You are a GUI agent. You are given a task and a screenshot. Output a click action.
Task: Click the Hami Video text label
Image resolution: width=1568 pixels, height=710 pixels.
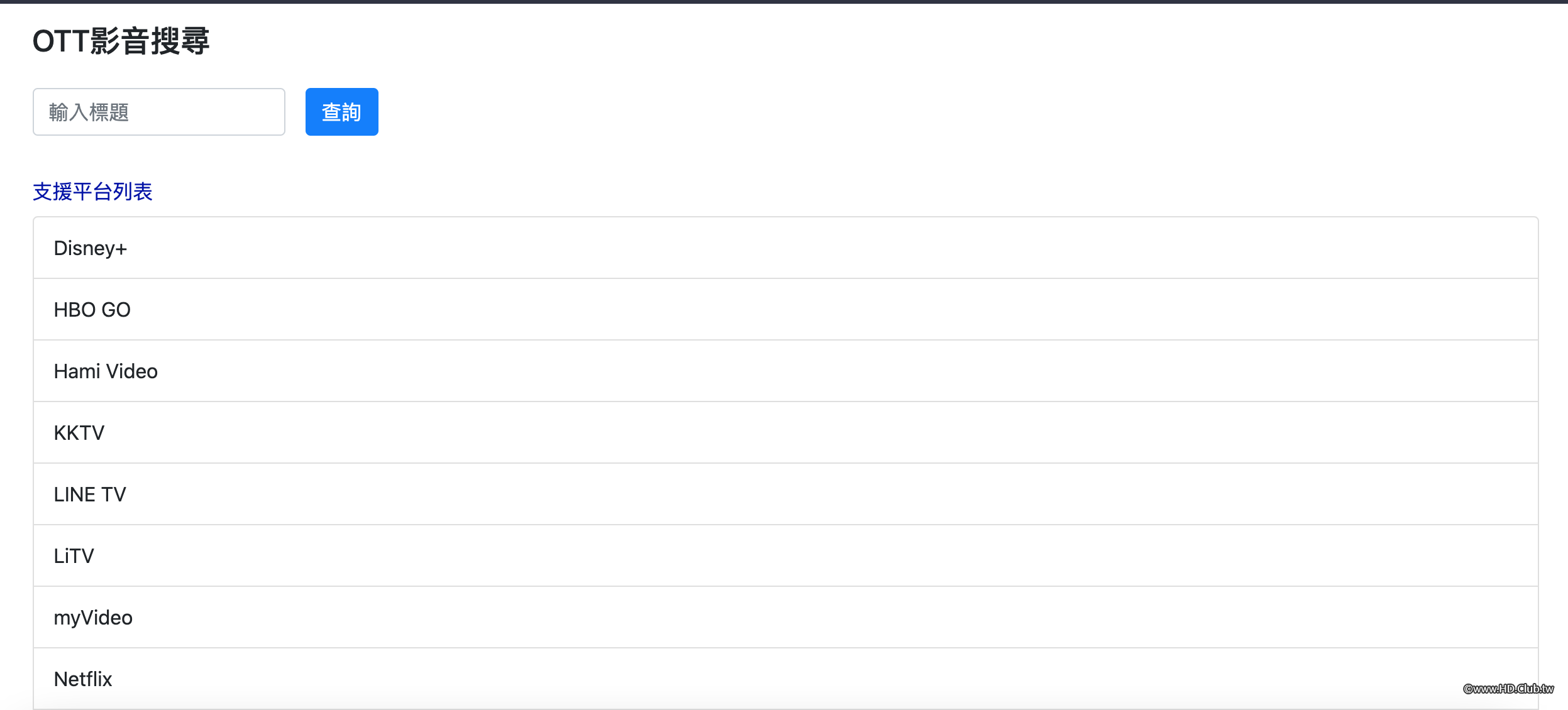106,372
